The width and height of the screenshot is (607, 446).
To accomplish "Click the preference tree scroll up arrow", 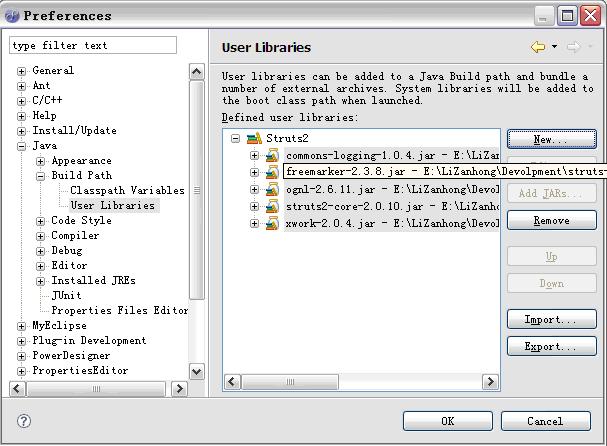I will click(197, 72).
